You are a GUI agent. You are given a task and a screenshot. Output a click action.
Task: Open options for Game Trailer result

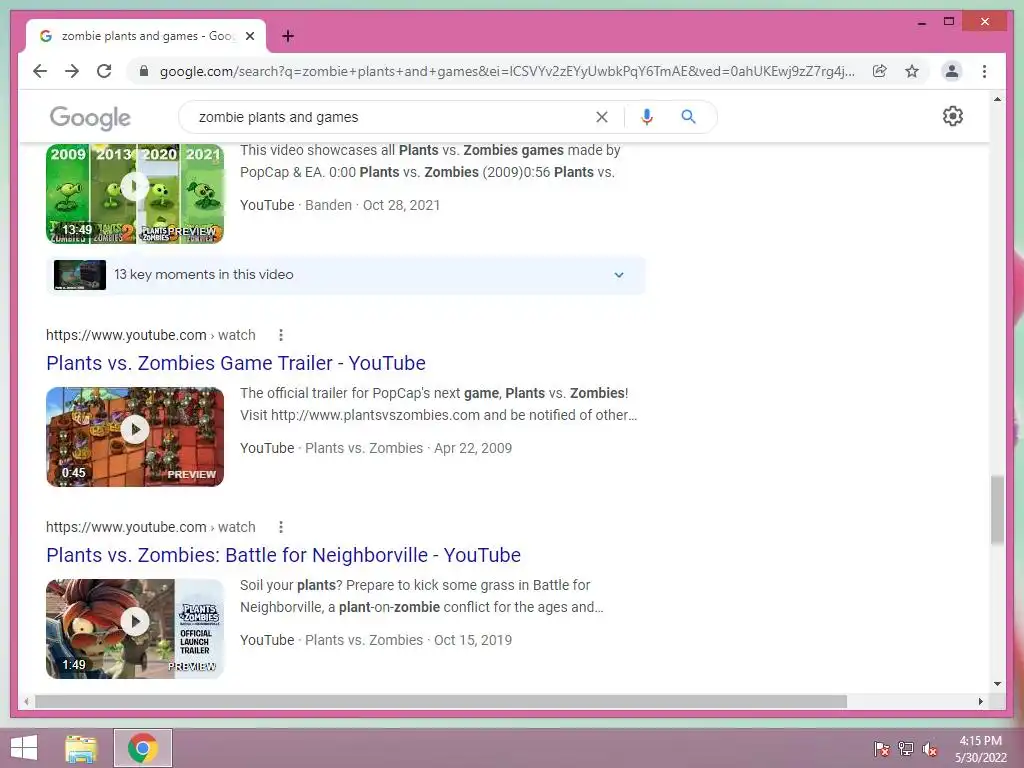coord(281,335)
